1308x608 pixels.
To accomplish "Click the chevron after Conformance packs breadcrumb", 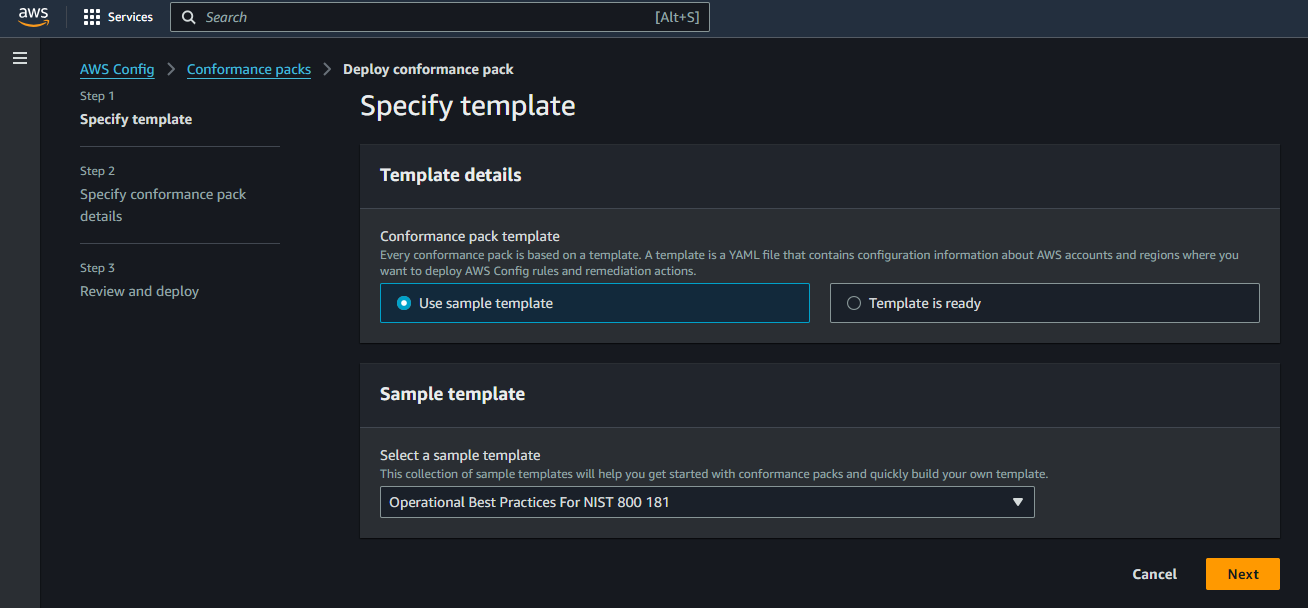I will click(327, 69).
